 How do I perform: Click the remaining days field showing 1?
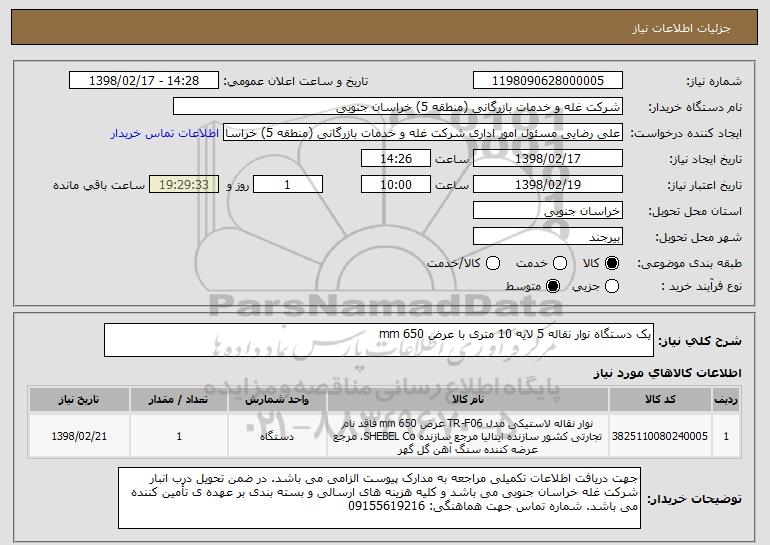(288, 185)
